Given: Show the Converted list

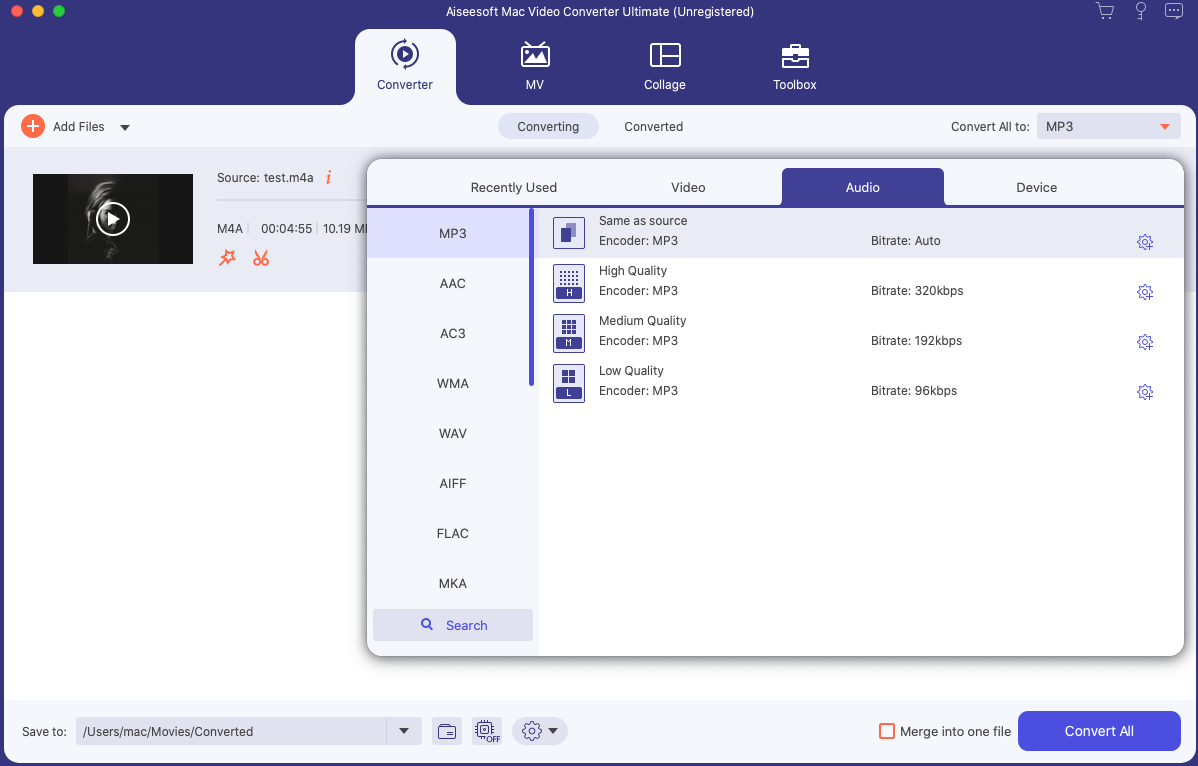Looking at the screenshot, I should coord(653,126).
